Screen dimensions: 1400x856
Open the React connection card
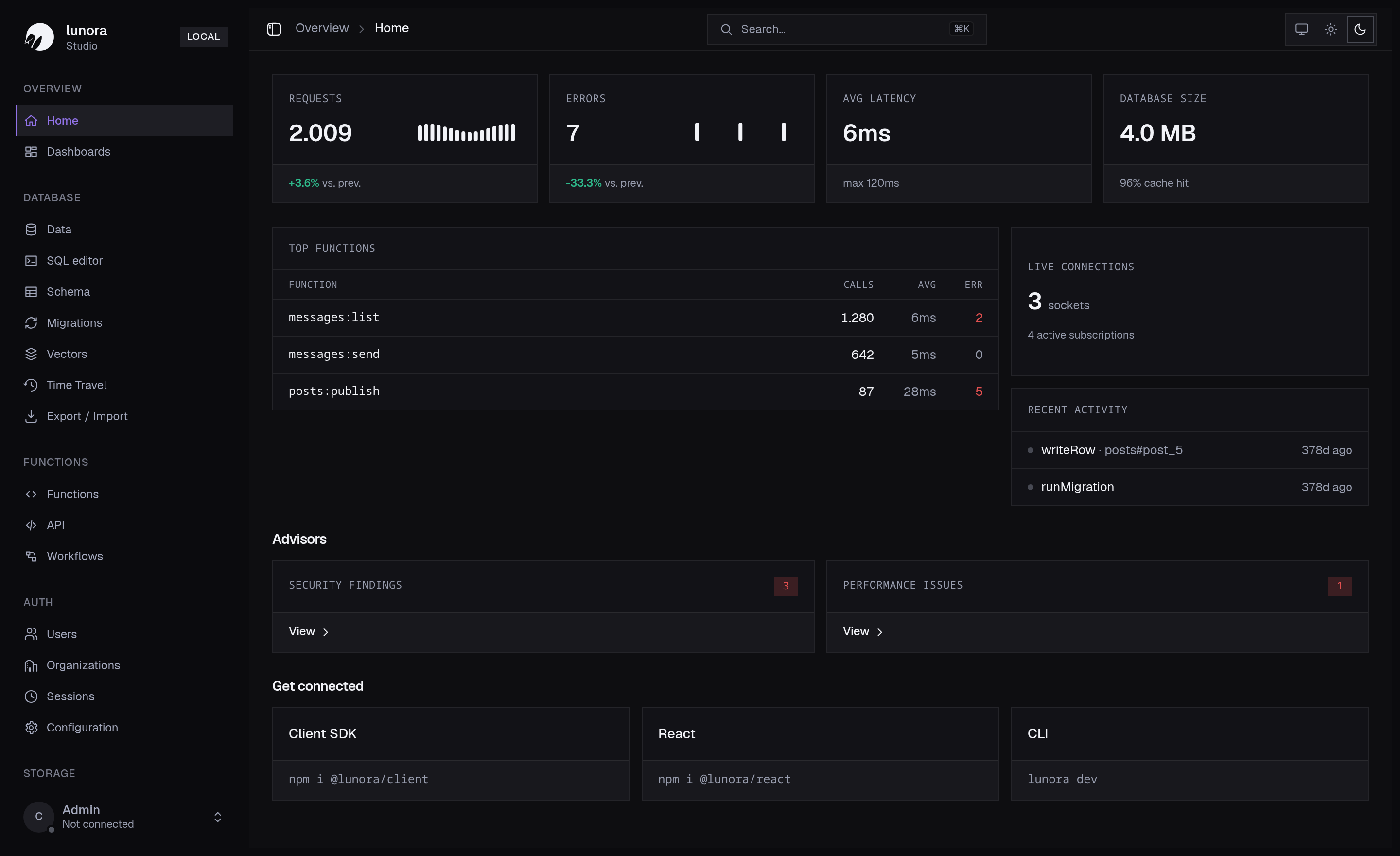pyautogui.click(x=821, y=754)
